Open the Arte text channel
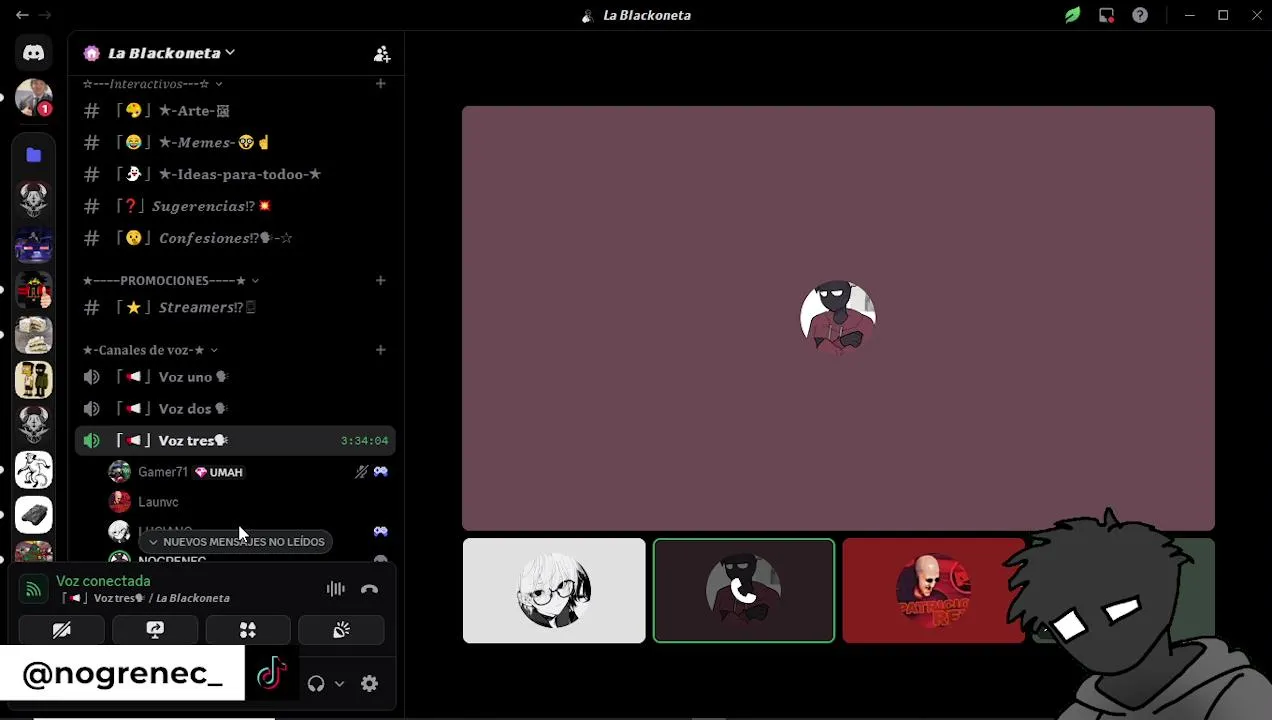The height and width of the screenshot is (720, 1272). coord(236,111)
